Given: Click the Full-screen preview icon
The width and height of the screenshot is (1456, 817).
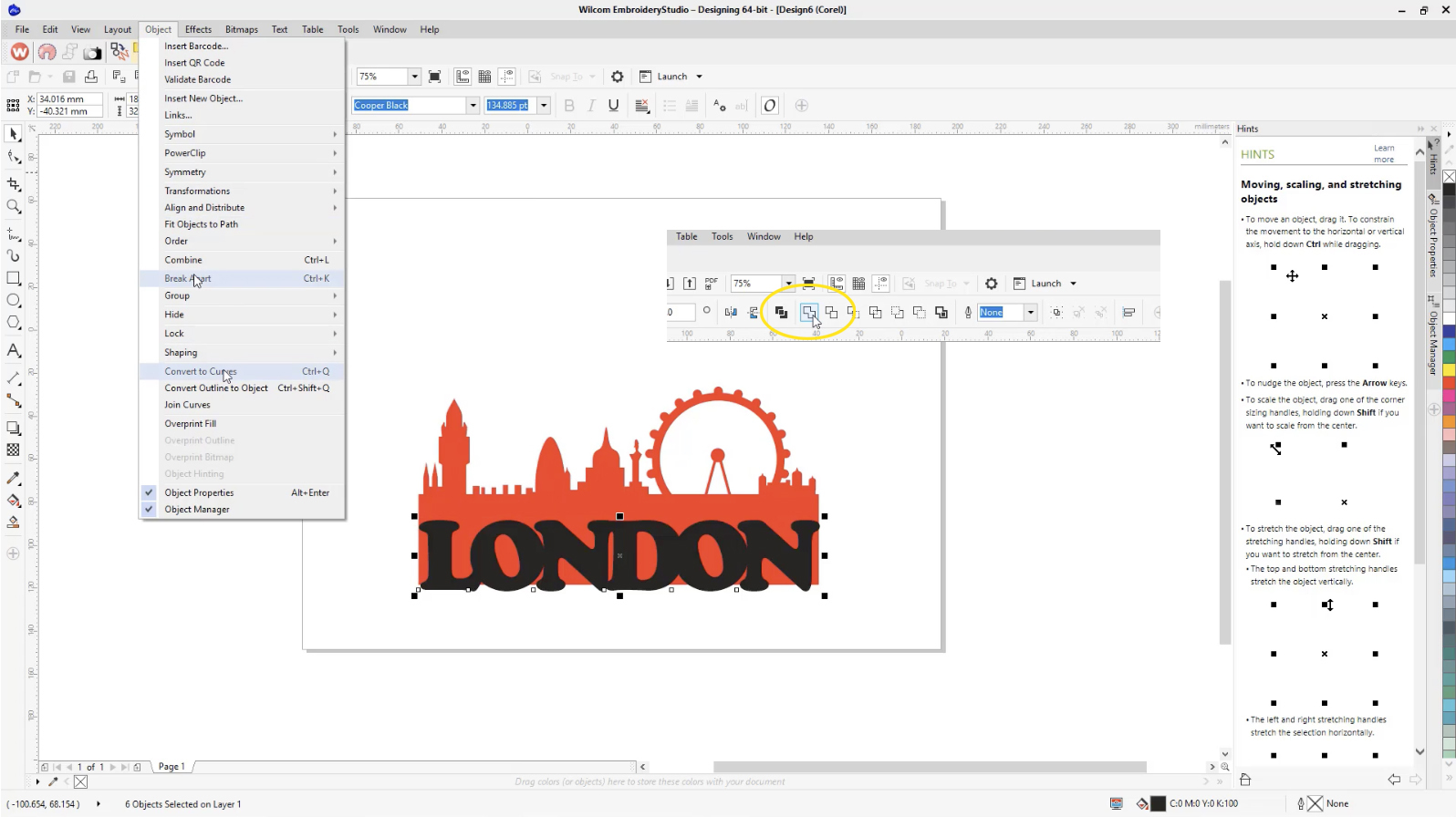Looking at the screenshot, I should click(434, 77).
